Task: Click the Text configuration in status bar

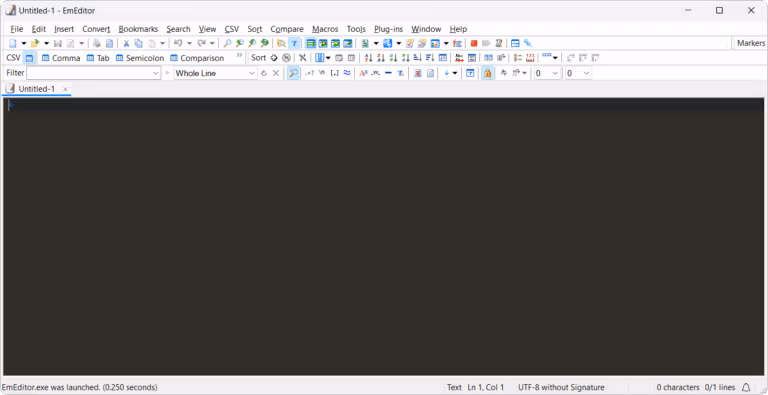Action: pos(454,387)
